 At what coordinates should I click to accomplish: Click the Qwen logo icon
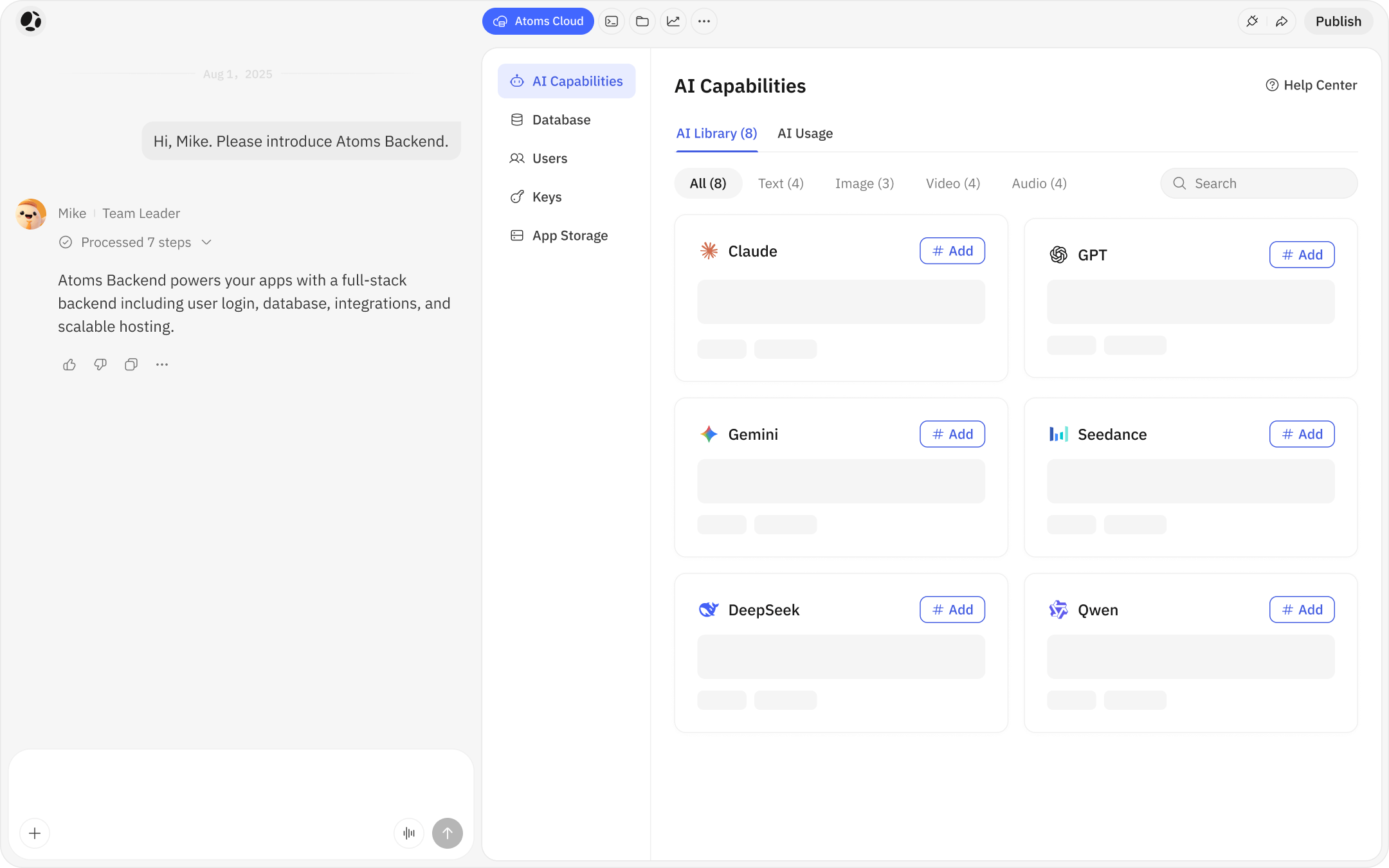[x=1058, y=610]
